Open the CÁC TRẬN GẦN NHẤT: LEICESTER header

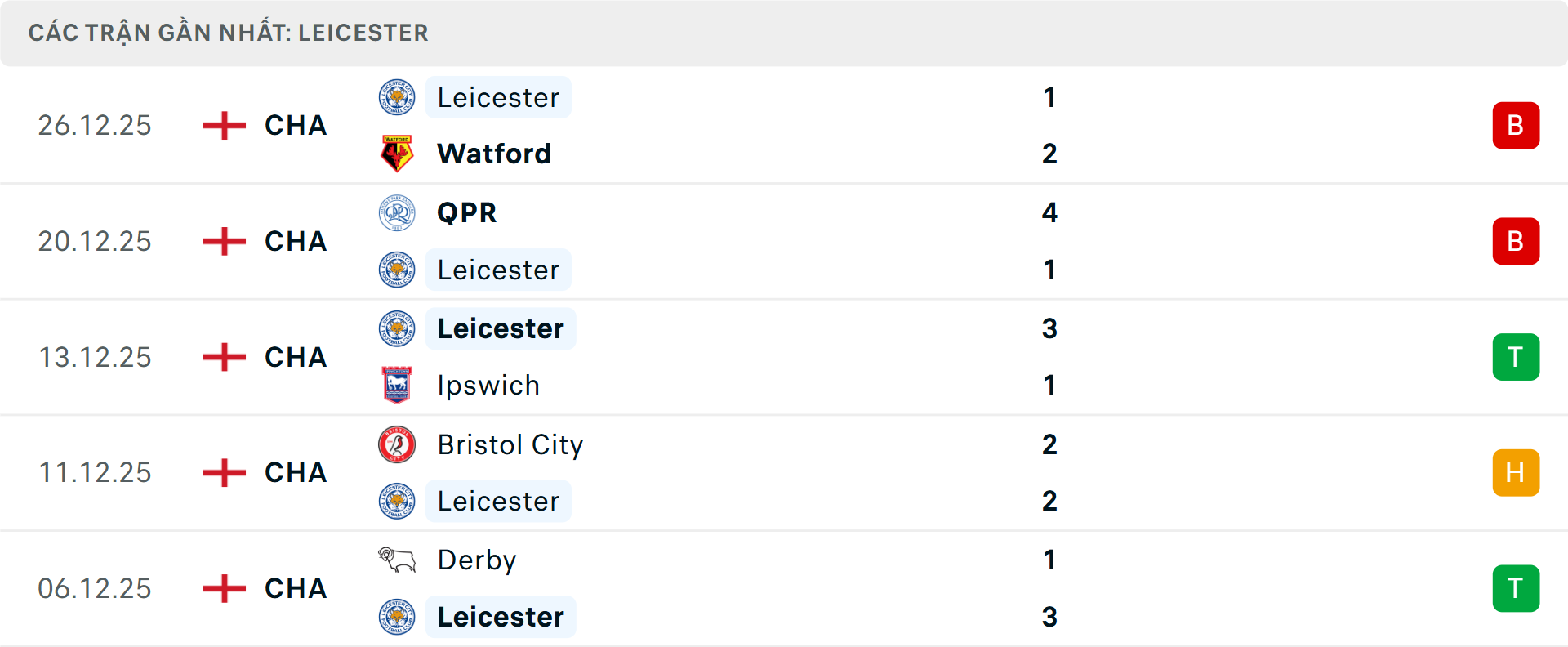point(229,33)
